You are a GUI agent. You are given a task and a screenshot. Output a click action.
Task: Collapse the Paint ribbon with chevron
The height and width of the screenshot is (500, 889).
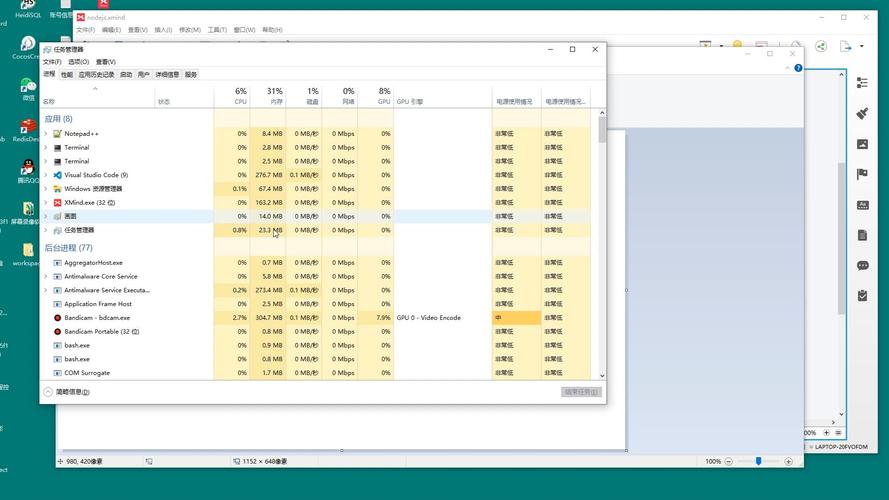788,68
